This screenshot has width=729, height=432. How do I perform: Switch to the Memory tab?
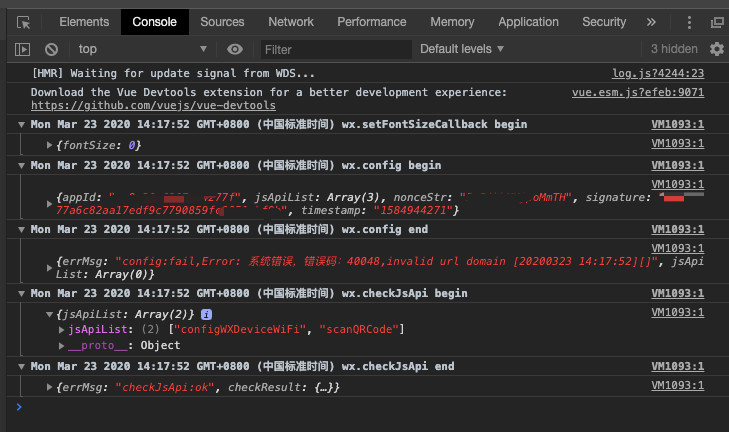(x=452, y=22)
